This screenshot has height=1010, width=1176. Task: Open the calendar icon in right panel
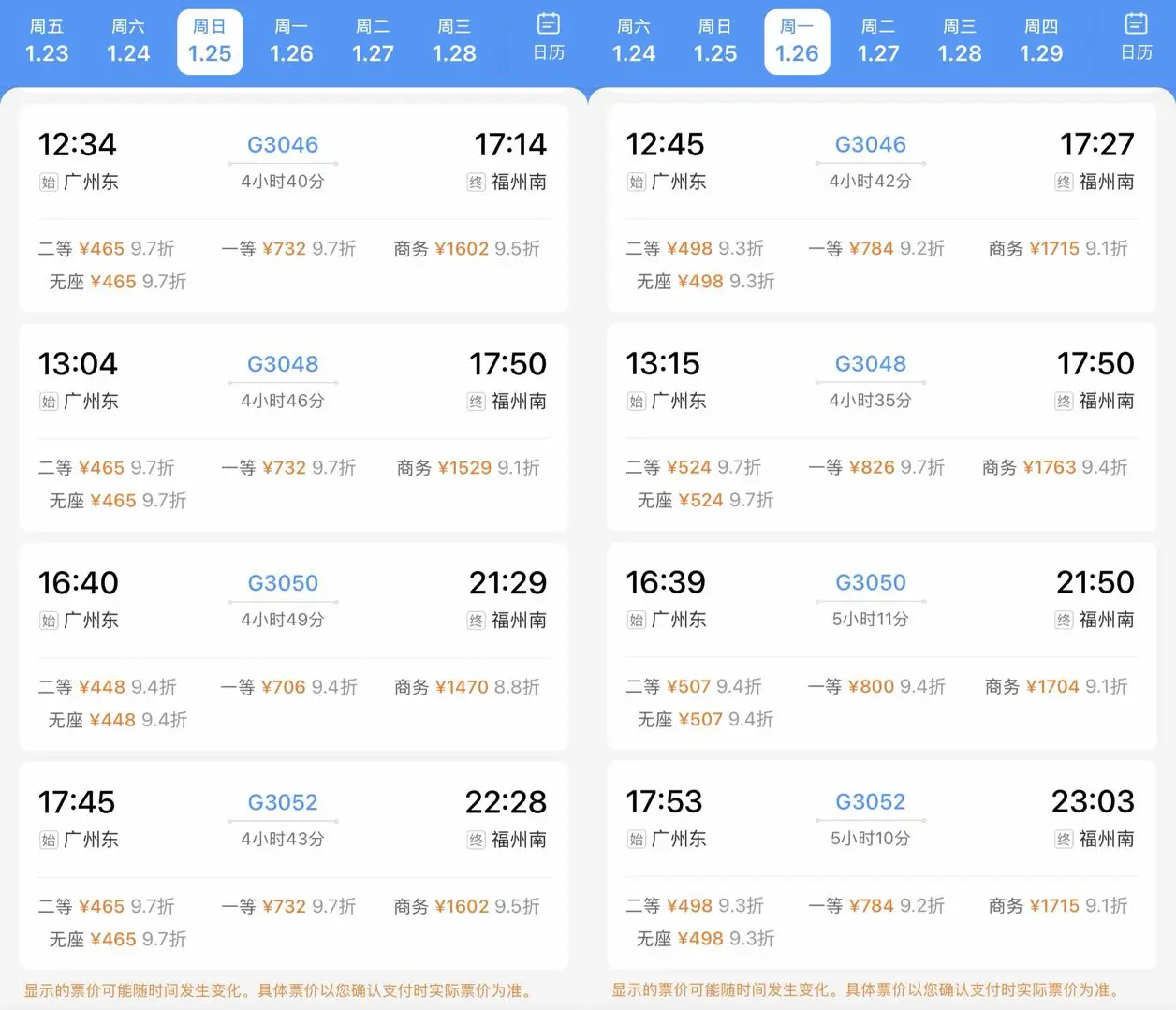click(x=1136, y=37)
